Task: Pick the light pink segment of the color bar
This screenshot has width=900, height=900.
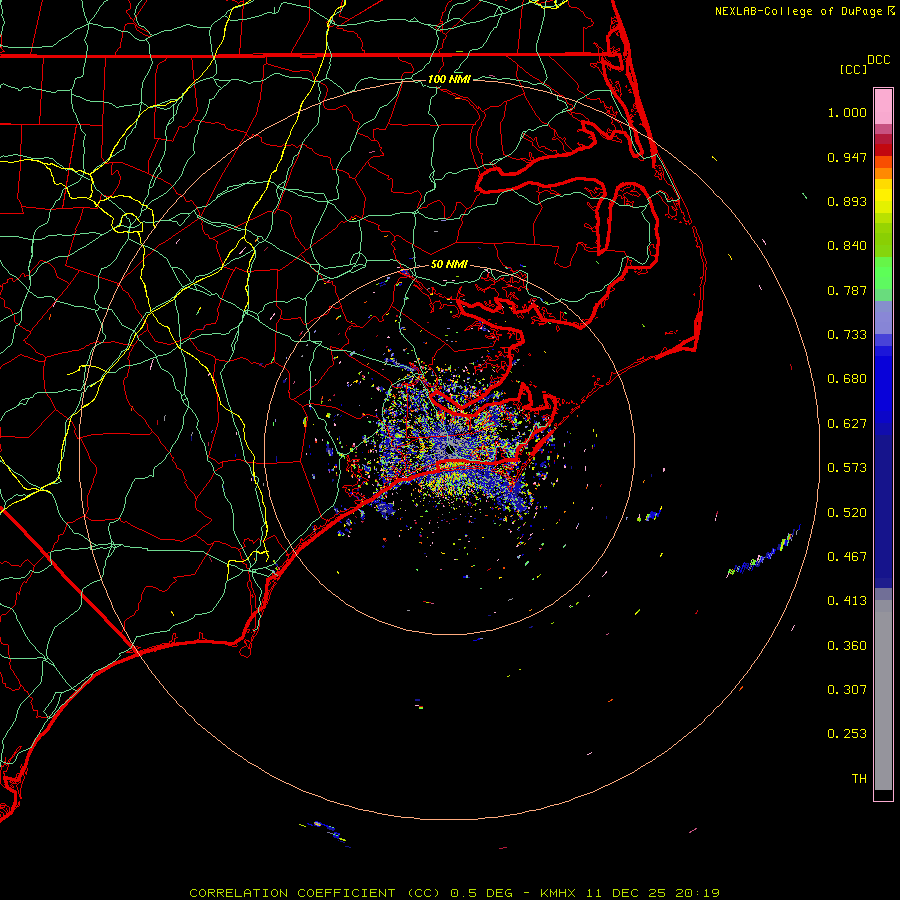Action: (883, 107)
